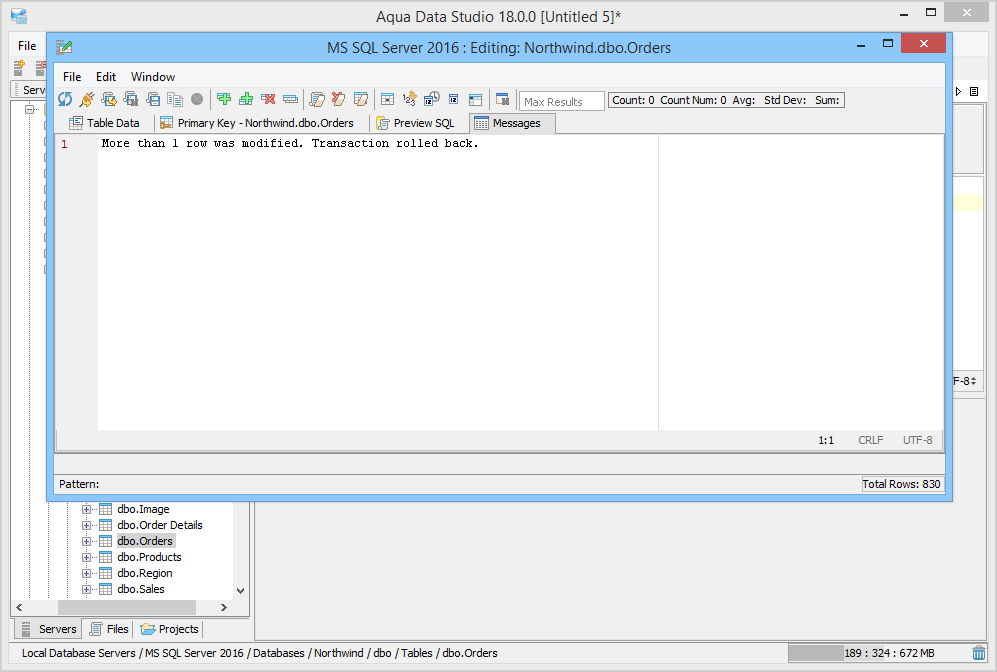Click the Max Results input field

[x=561, y=102]
